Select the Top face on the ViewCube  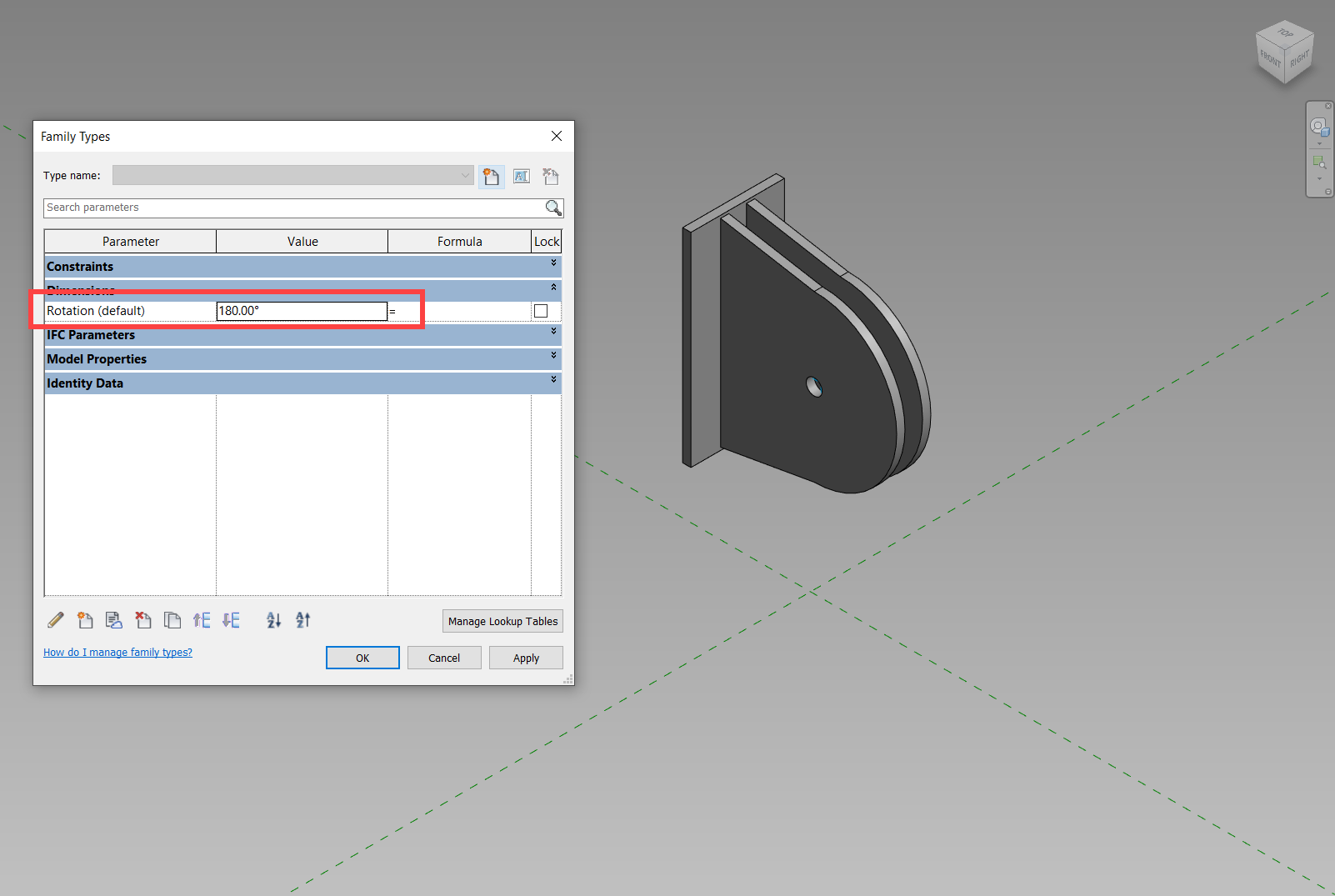[1284, 35]
